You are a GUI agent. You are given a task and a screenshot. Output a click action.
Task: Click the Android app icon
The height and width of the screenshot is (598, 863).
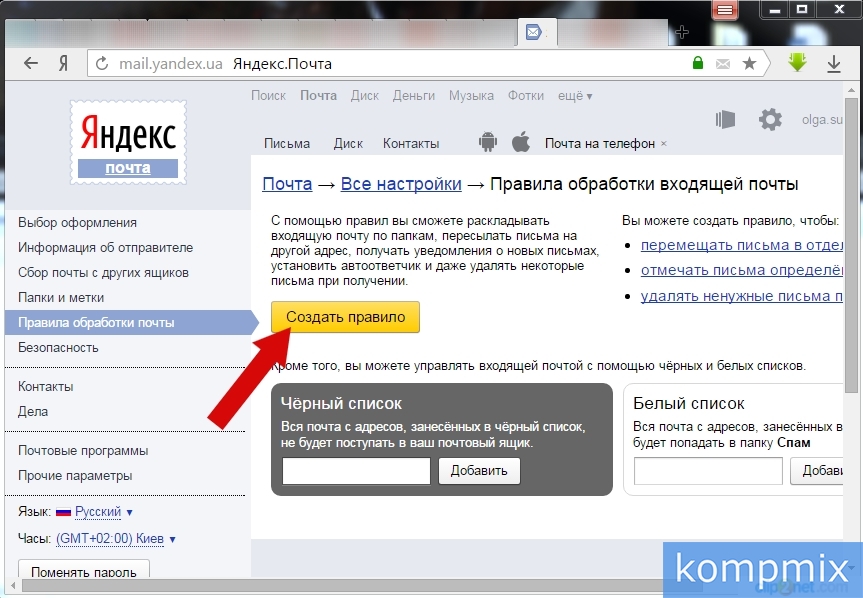[488, 142]
